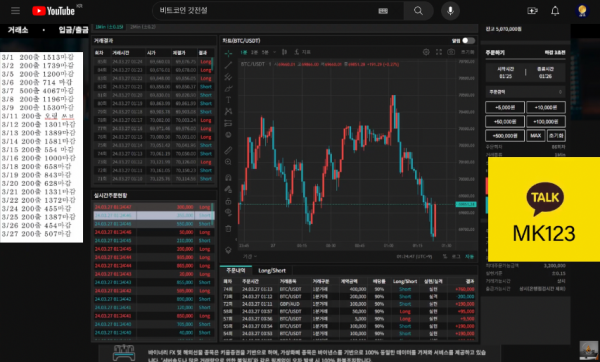Open the indicators (지표) button
Image resolution: width=600 pixels, height=362 pixels.
pos(302,52)
